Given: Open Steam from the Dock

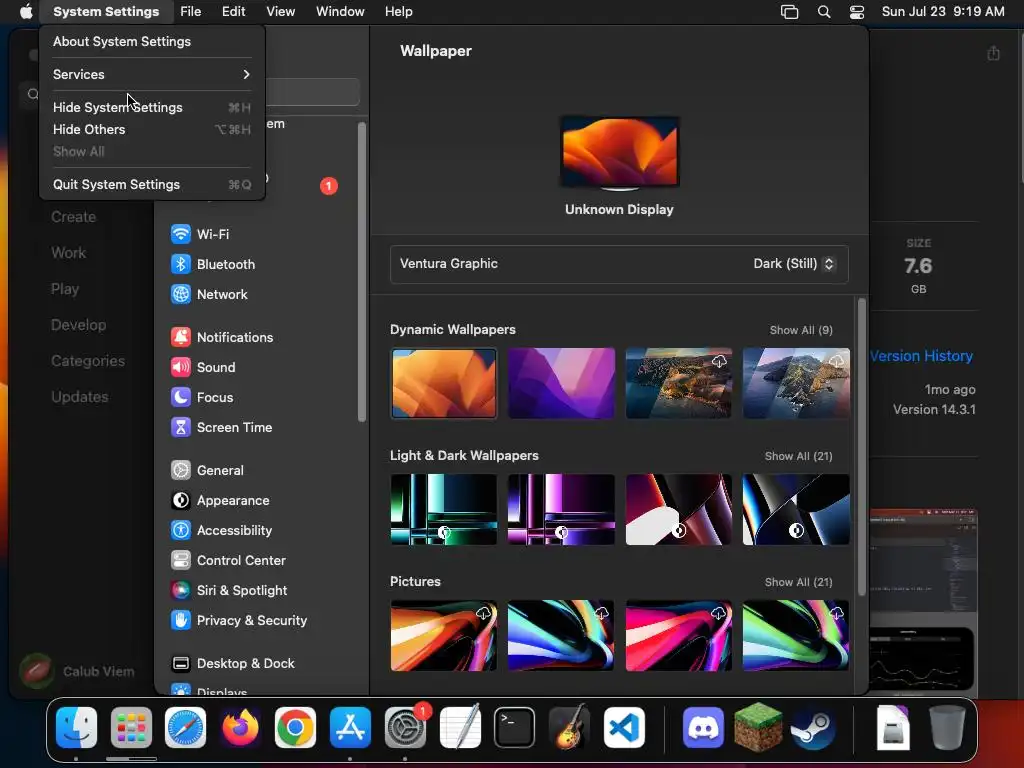Looking at the screenshot, I should point(812,728).
